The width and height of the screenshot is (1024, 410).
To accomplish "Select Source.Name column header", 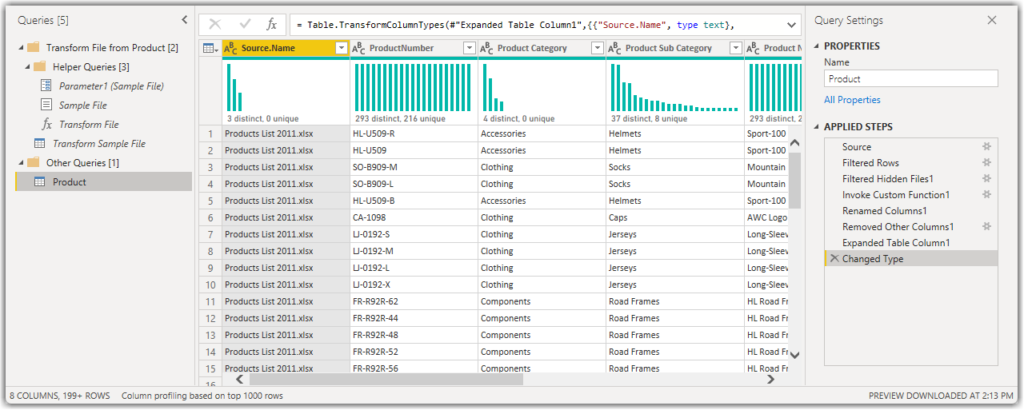I will [285, 48].
